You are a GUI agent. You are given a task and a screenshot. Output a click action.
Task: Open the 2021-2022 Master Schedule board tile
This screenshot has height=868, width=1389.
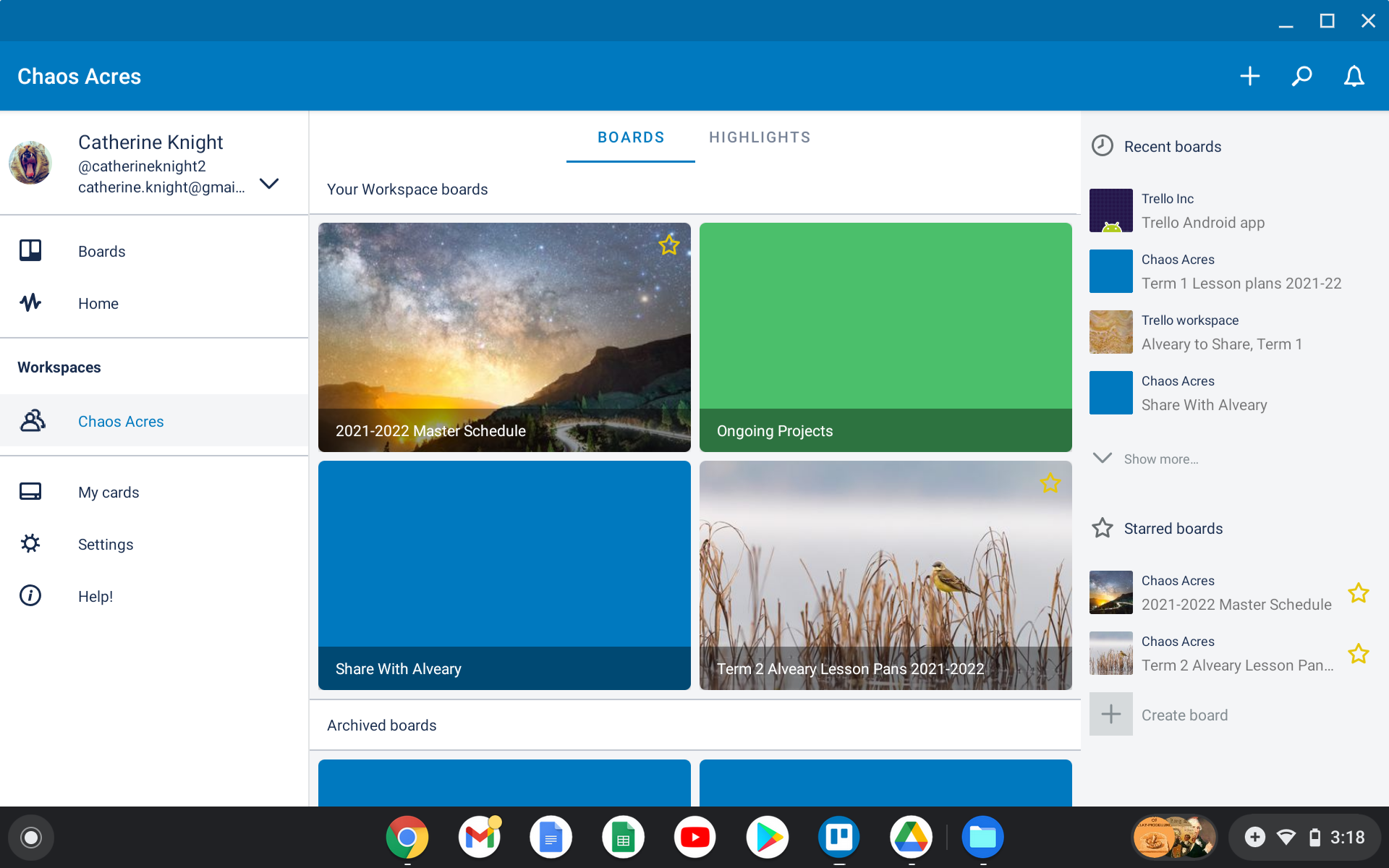point(504,337)
